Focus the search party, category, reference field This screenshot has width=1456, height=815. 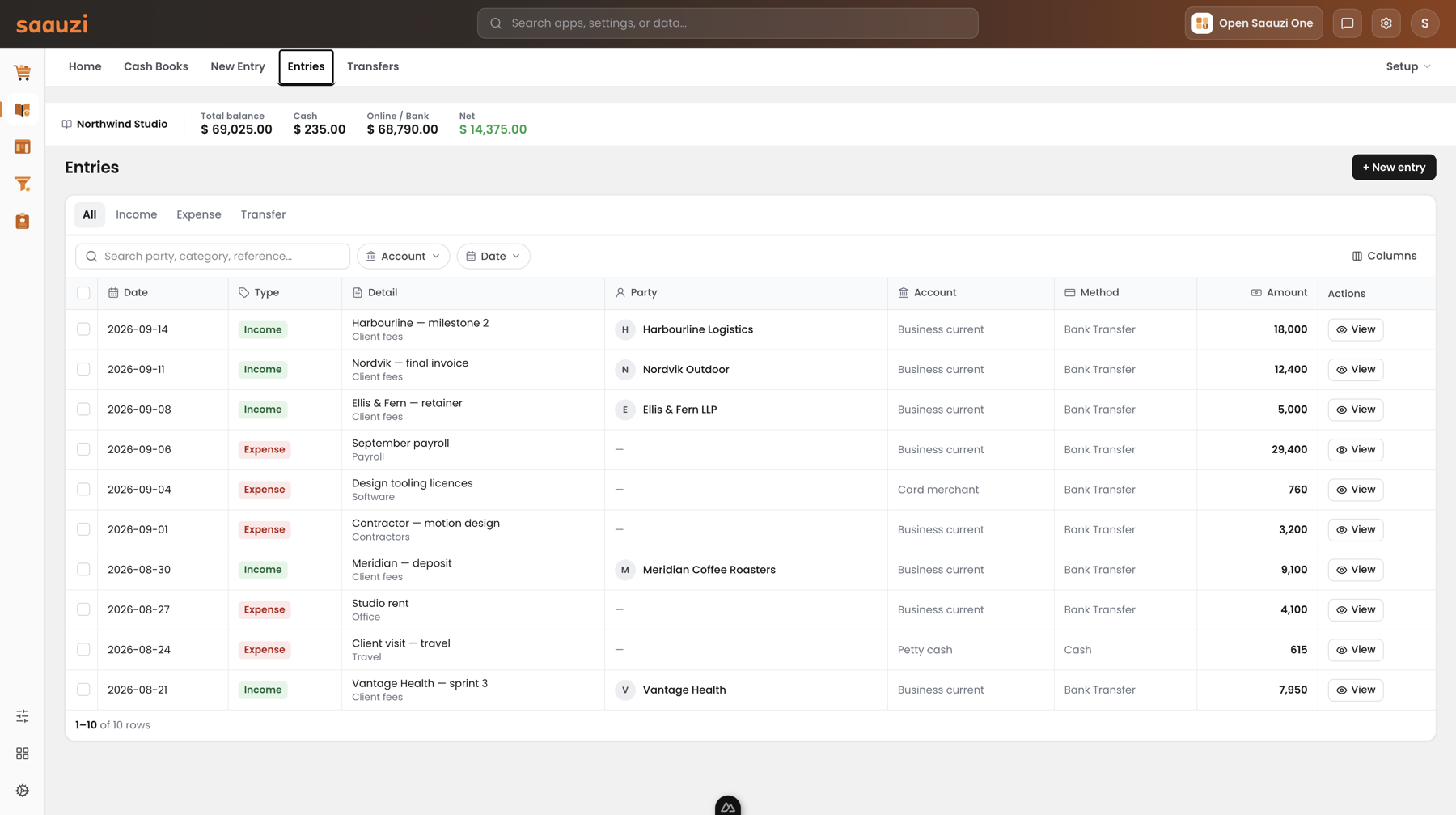[213, 256]
